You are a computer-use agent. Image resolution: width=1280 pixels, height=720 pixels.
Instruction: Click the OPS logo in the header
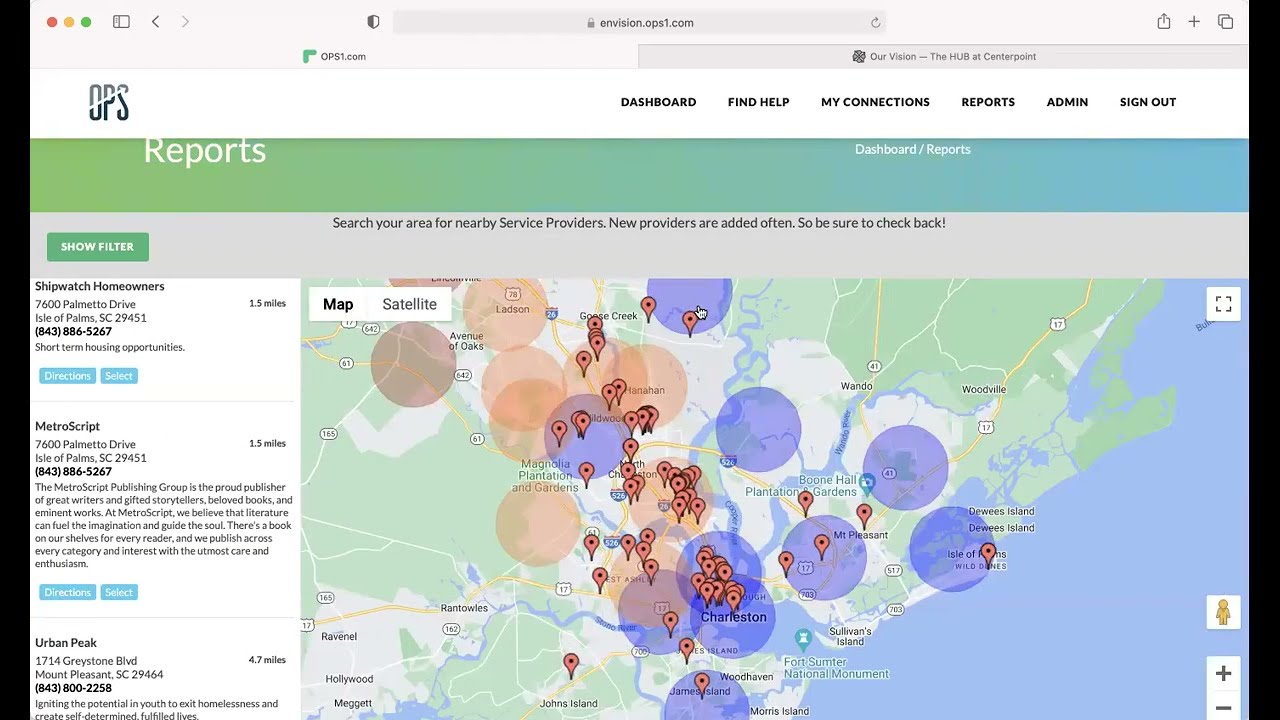[109, 102]
